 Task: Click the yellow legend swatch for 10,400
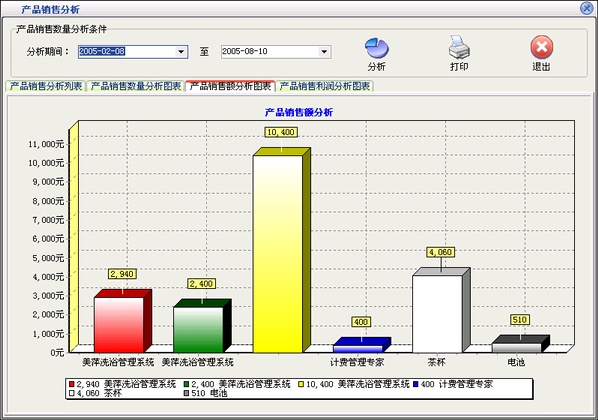point(301,384)
